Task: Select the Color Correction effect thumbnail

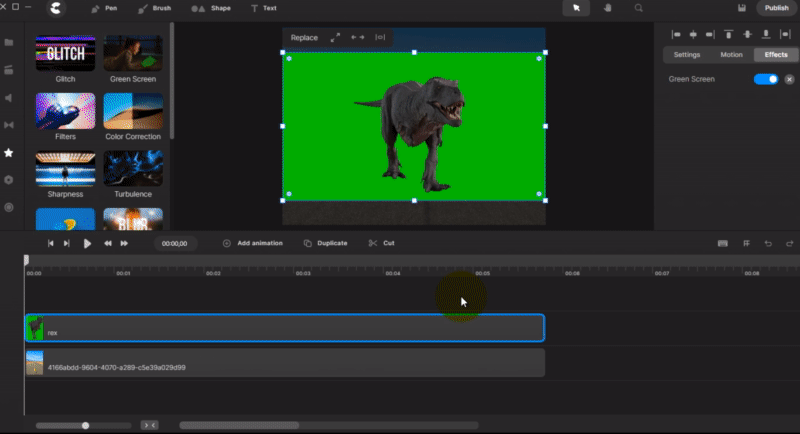Action: click(133, 111)
